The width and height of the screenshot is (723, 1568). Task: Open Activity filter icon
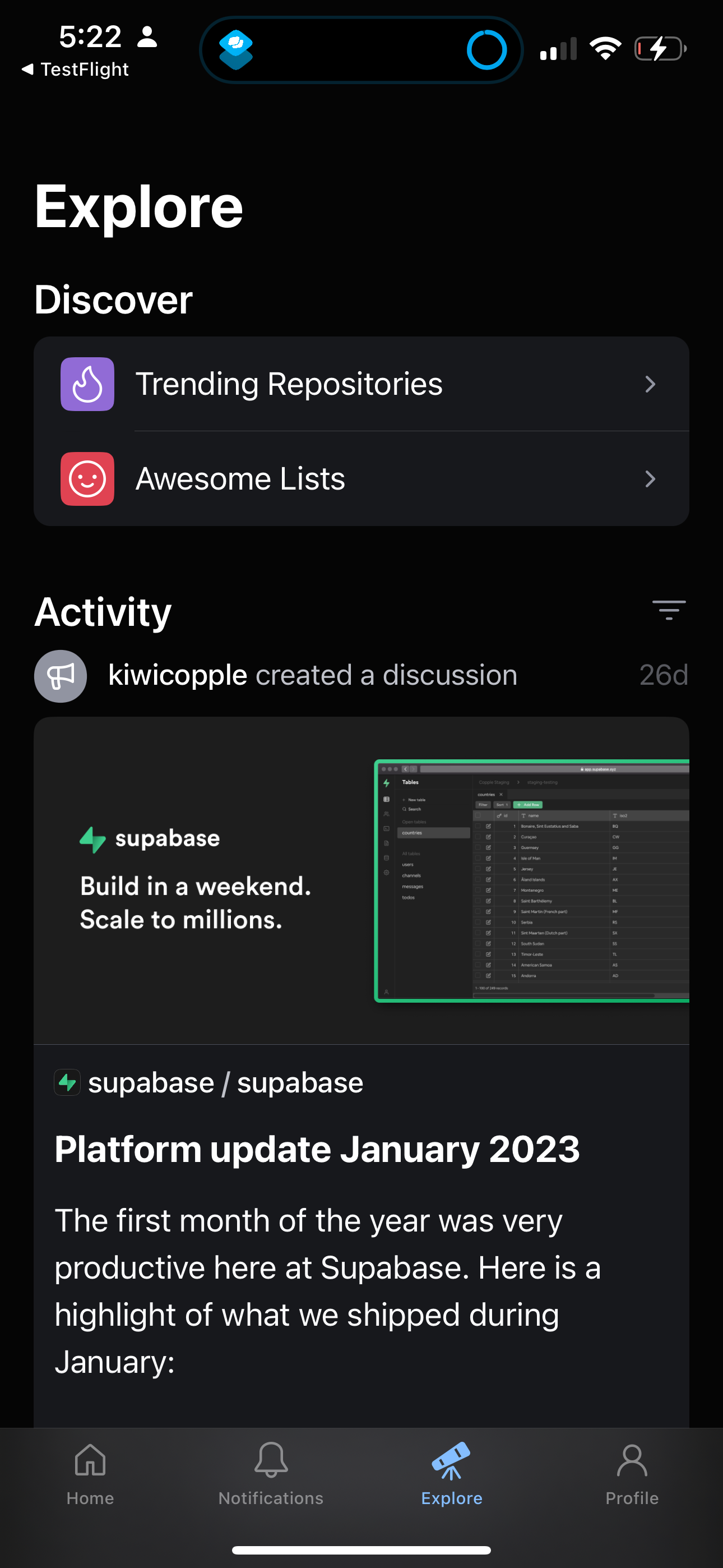[669, 610]
